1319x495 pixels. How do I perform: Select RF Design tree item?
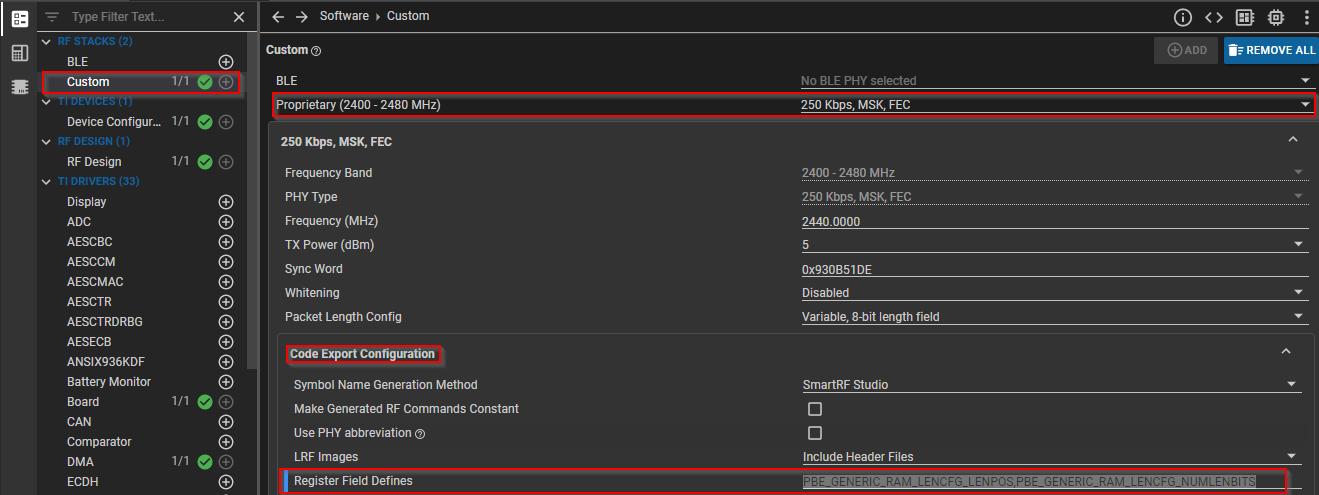94,162
